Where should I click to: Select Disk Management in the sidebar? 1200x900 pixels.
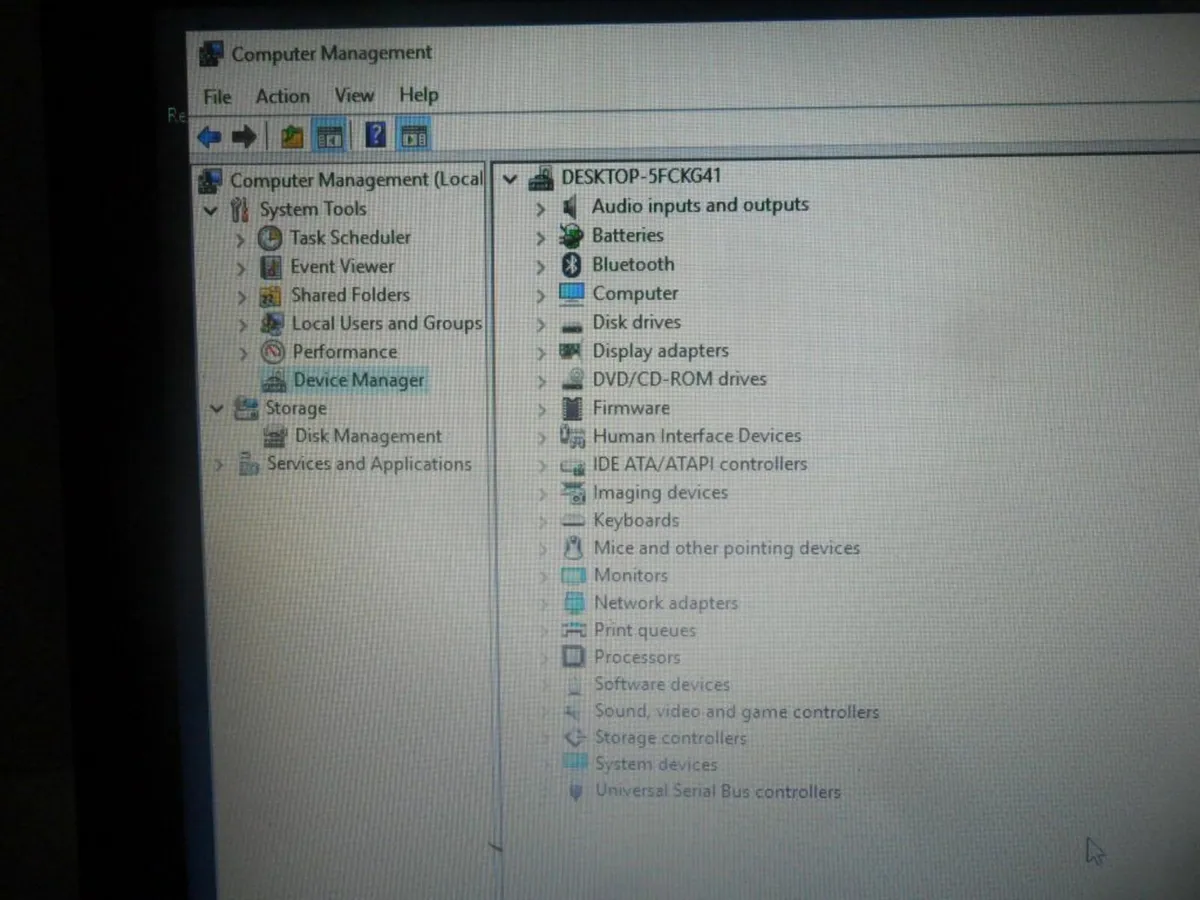[367, 436]
